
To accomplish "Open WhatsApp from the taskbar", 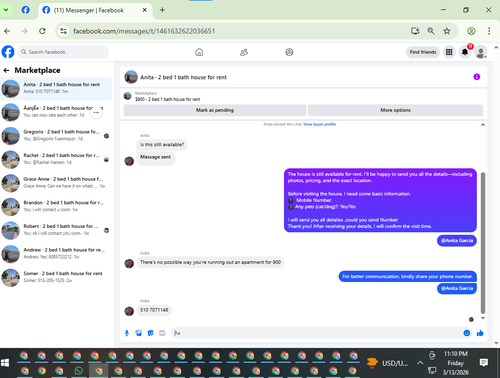I will (x=79, y=371).
